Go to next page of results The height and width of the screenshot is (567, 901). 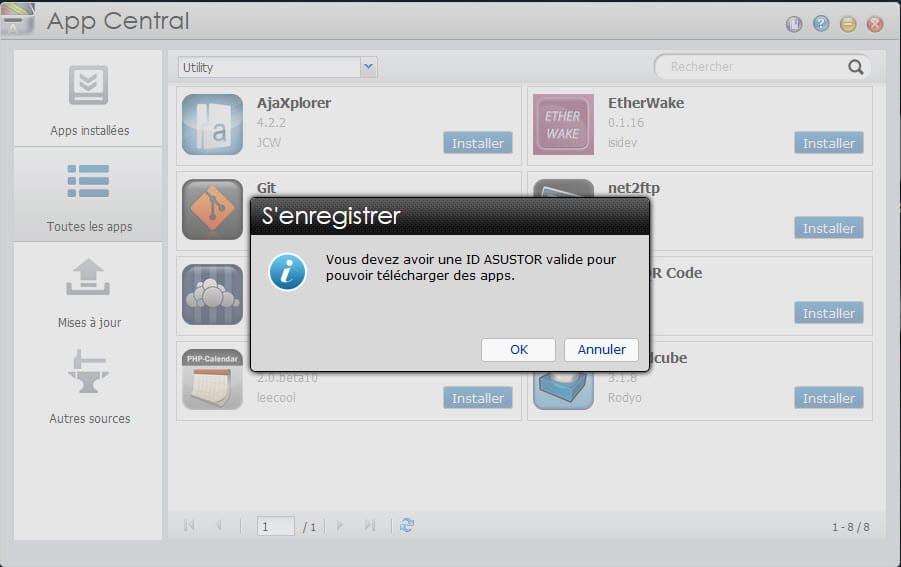point(340,526)
